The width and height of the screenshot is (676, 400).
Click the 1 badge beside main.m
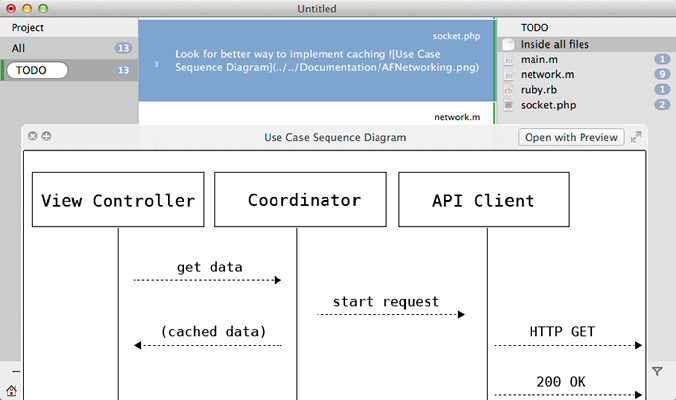[x=662, y=59]
